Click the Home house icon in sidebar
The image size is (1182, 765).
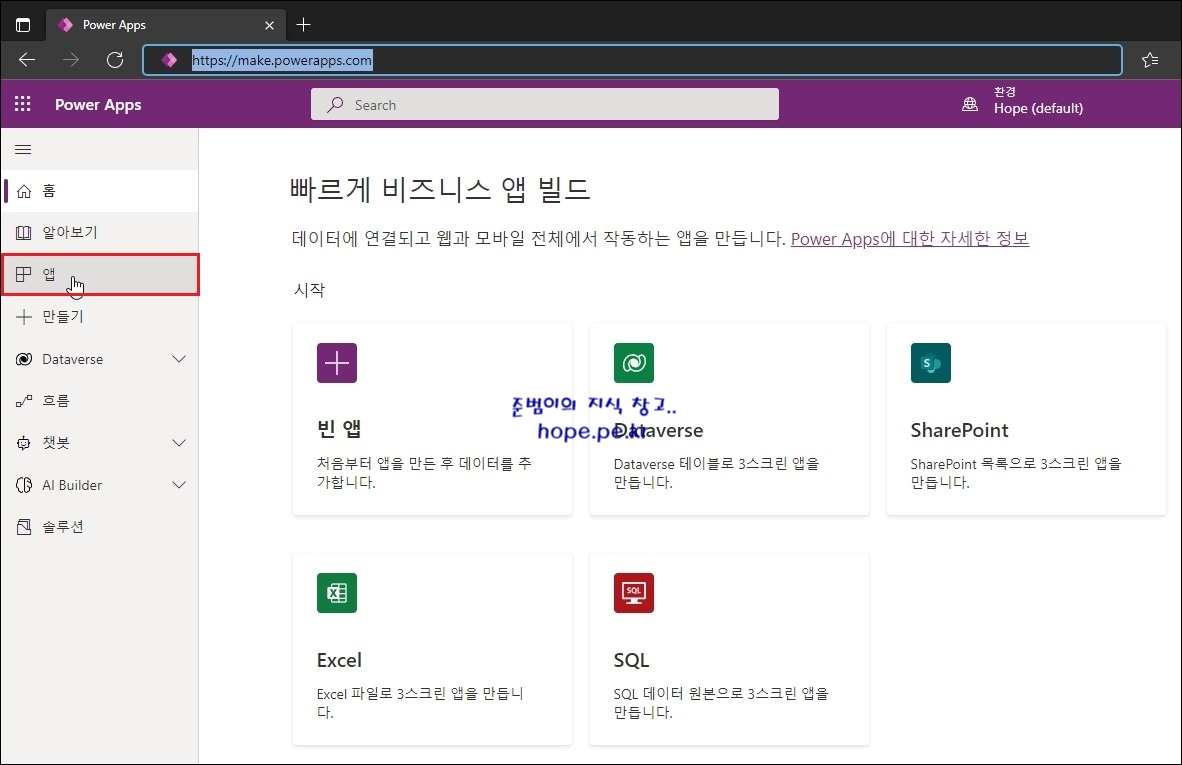coord(24,191)
